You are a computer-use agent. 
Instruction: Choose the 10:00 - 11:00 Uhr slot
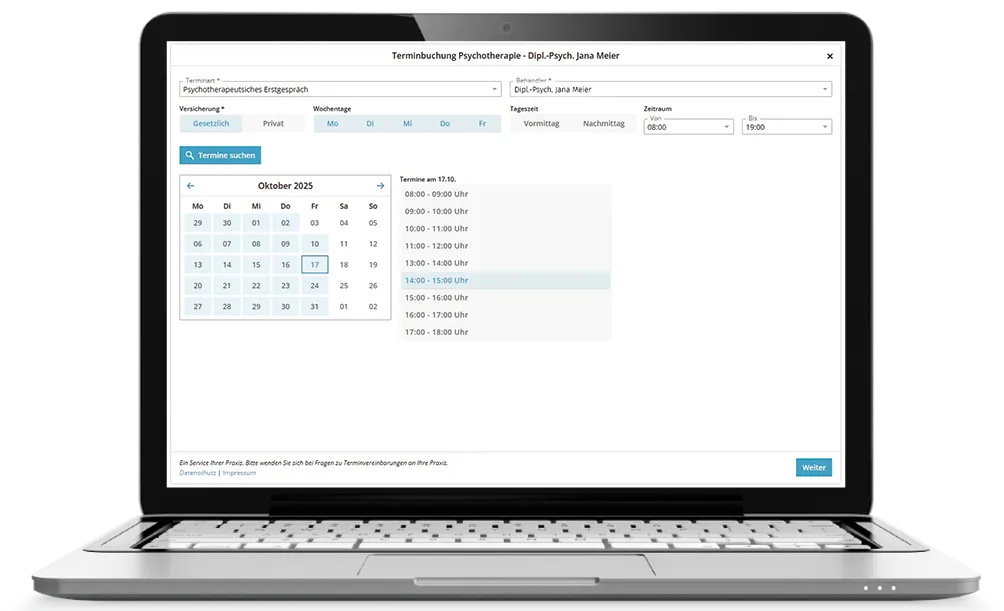coord(436,229)
